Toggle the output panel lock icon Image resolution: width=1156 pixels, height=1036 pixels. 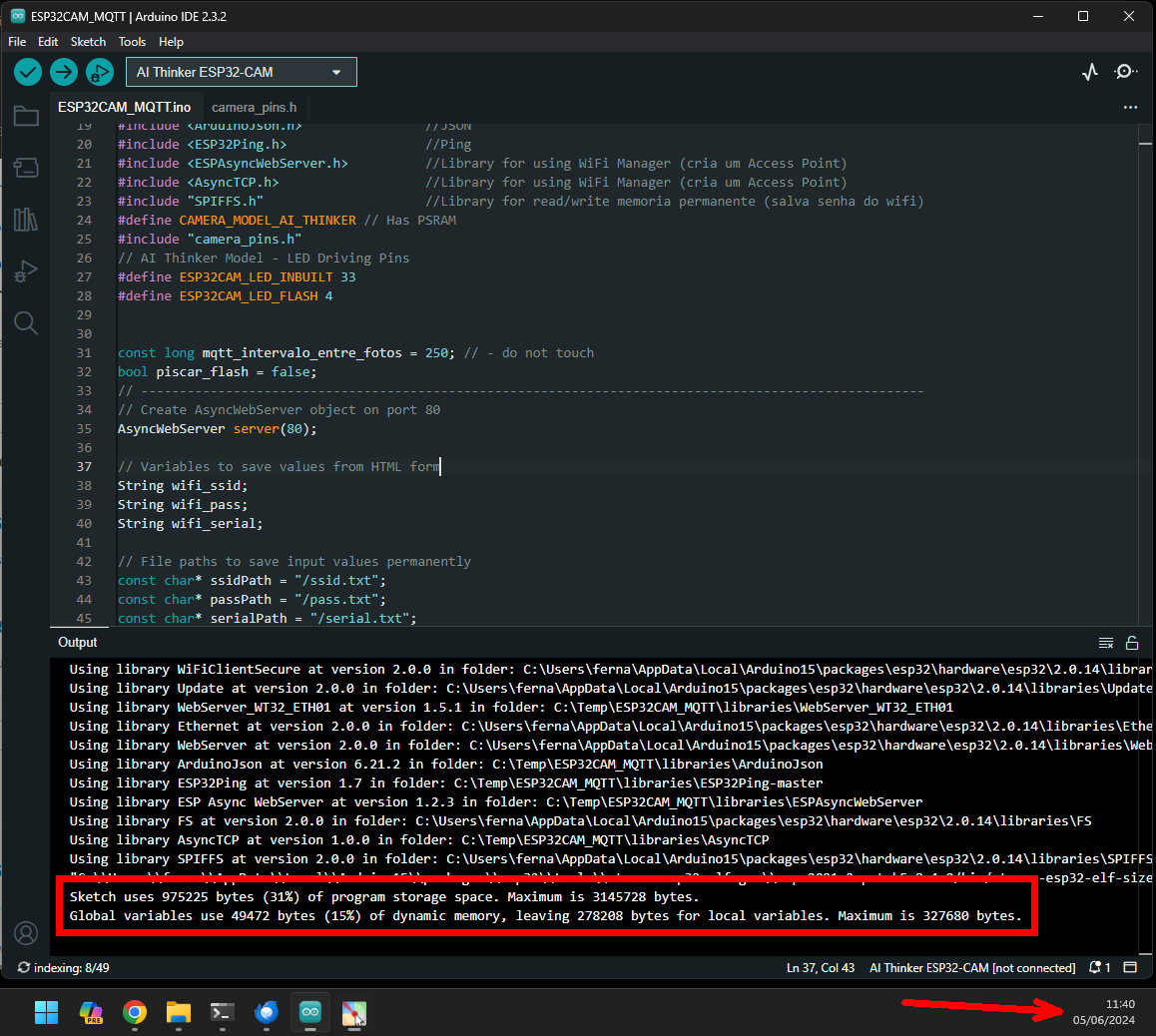(1132, 643)
